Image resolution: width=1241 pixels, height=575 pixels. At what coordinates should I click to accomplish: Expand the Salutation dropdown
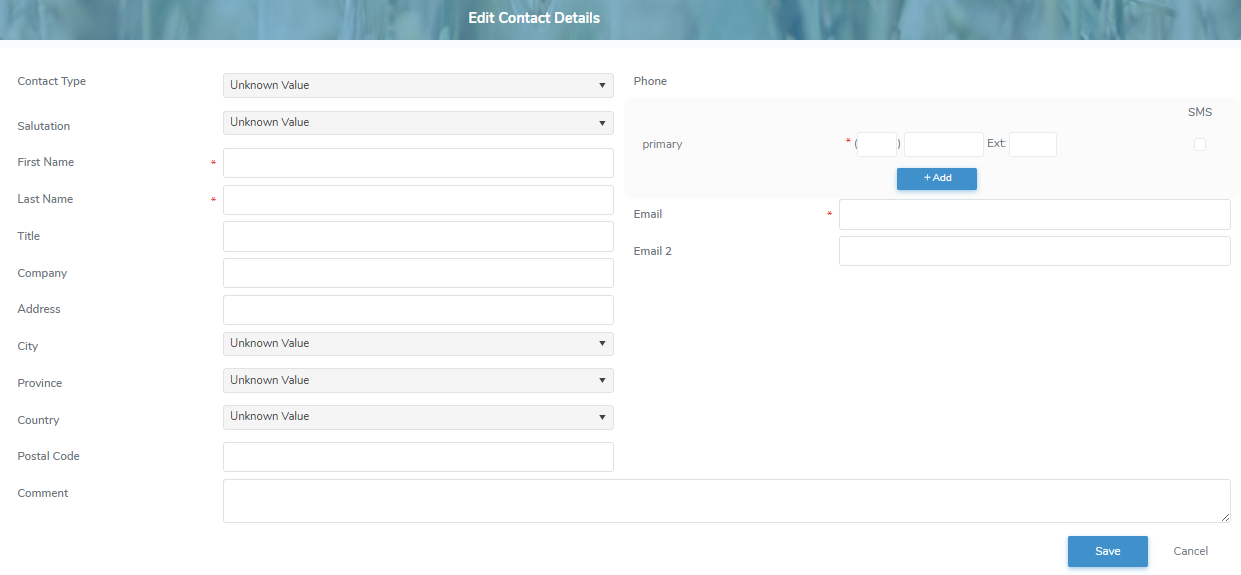[418, 122]
